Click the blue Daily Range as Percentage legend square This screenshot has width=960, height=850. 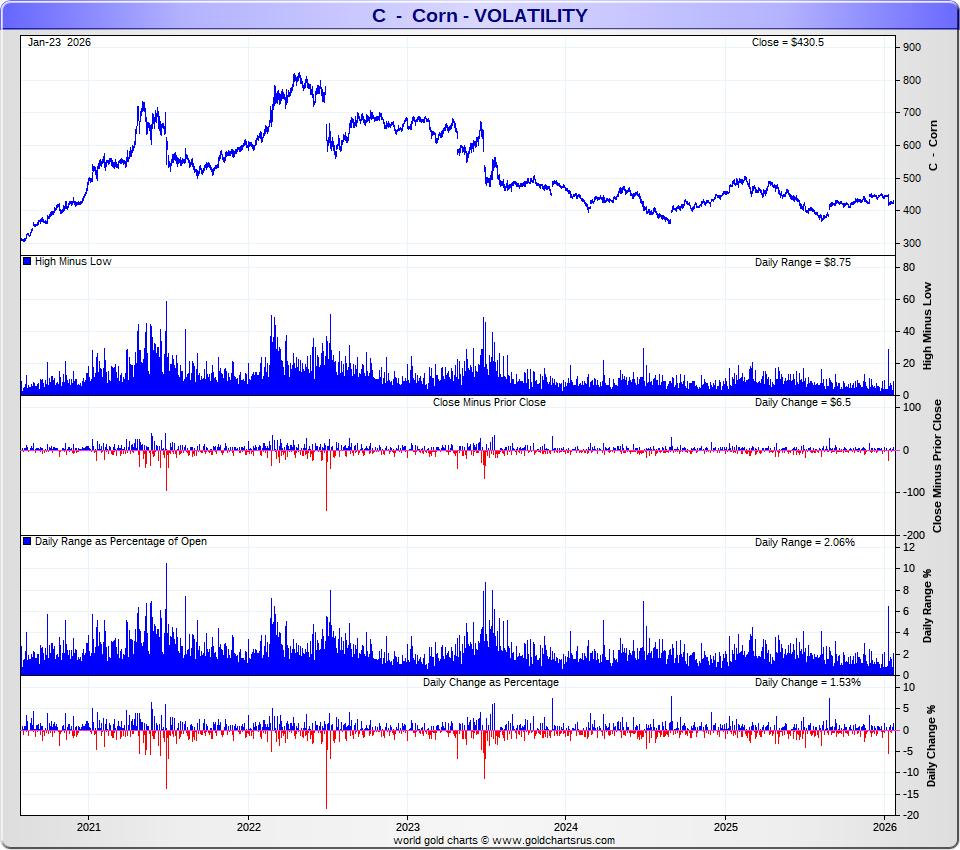pos(27,542)
